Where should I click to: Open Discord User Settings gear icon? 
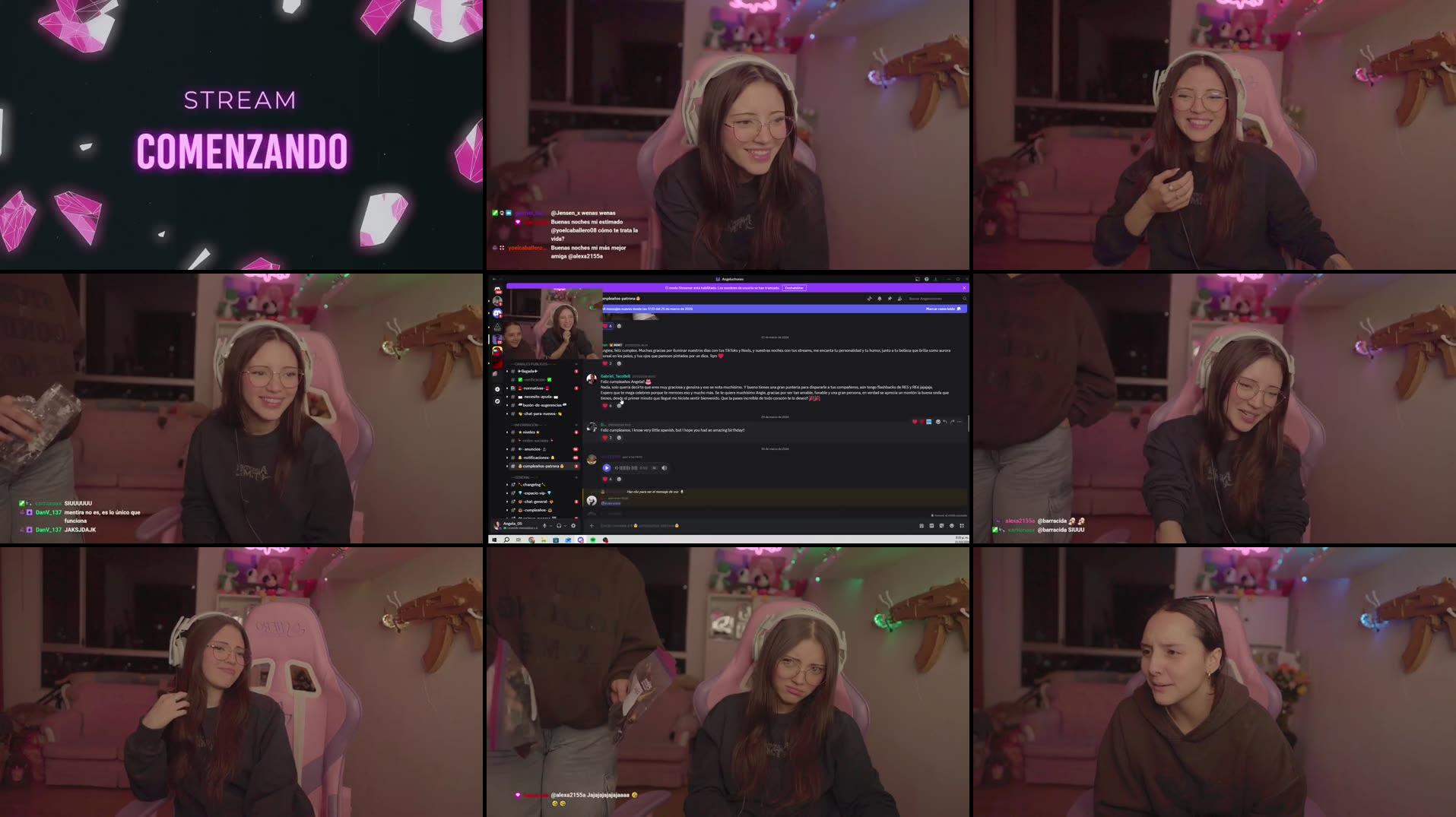573,525
